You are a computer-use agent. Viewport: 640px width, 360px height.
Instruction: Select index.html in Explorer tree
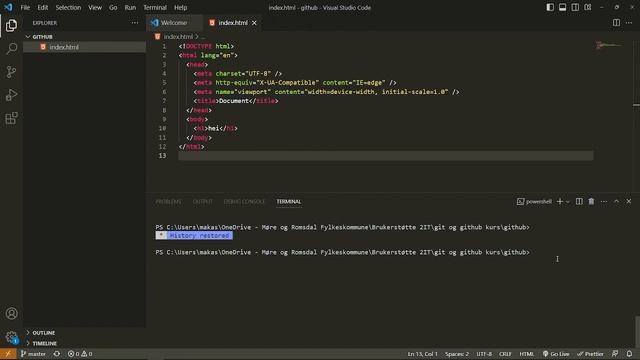click(84, 47)
